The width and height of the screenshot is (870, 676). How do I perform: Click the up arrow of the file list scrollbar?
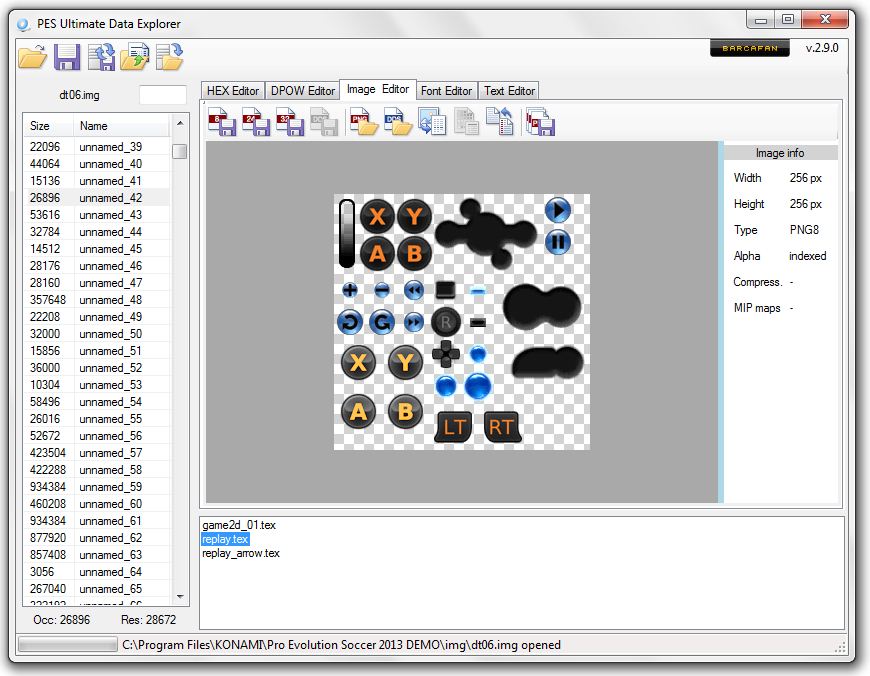pos(180,123)
